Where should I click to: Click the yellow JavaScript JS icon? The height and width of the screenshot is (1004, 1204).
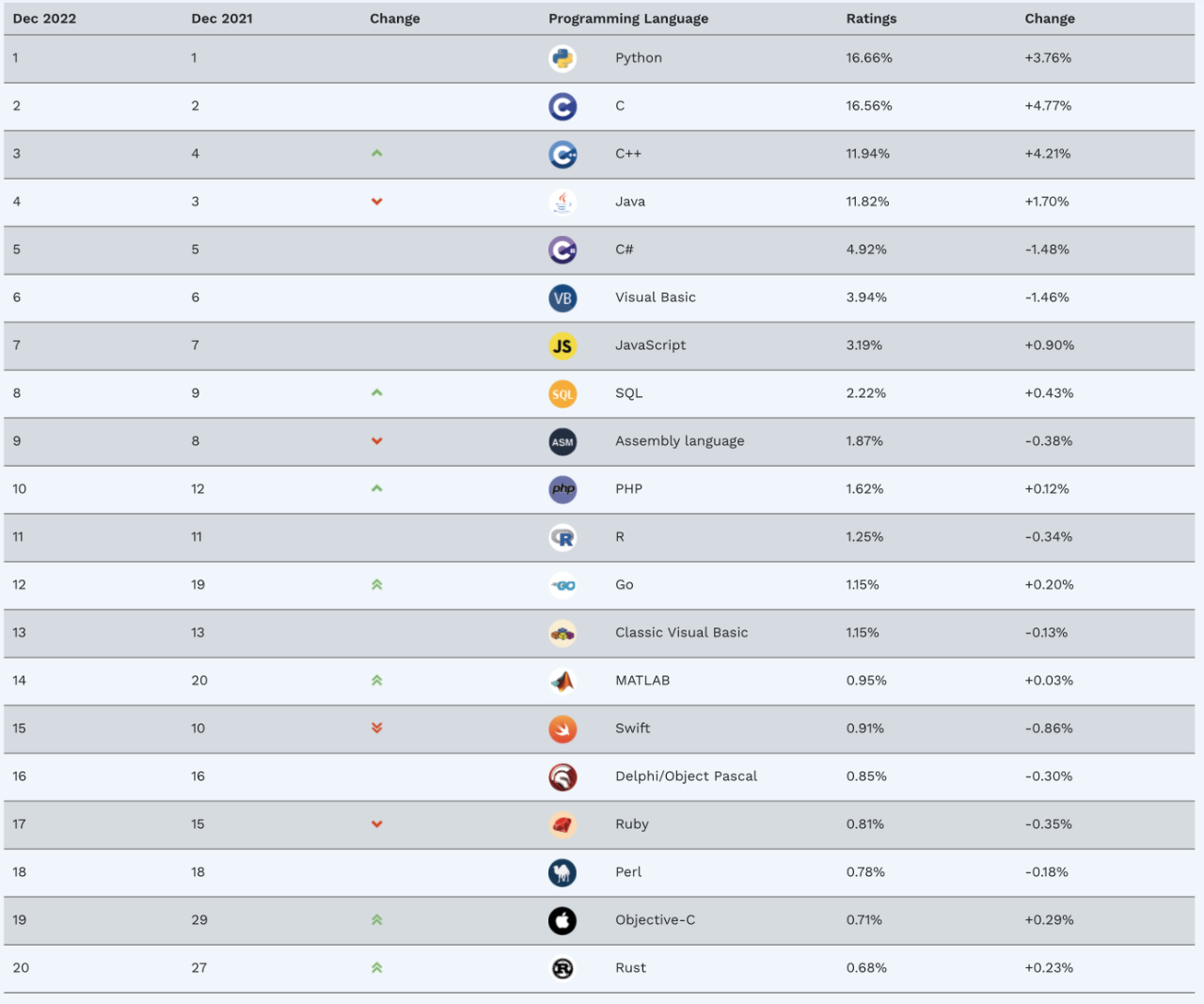pyautogui.click(x=562, y=346)
